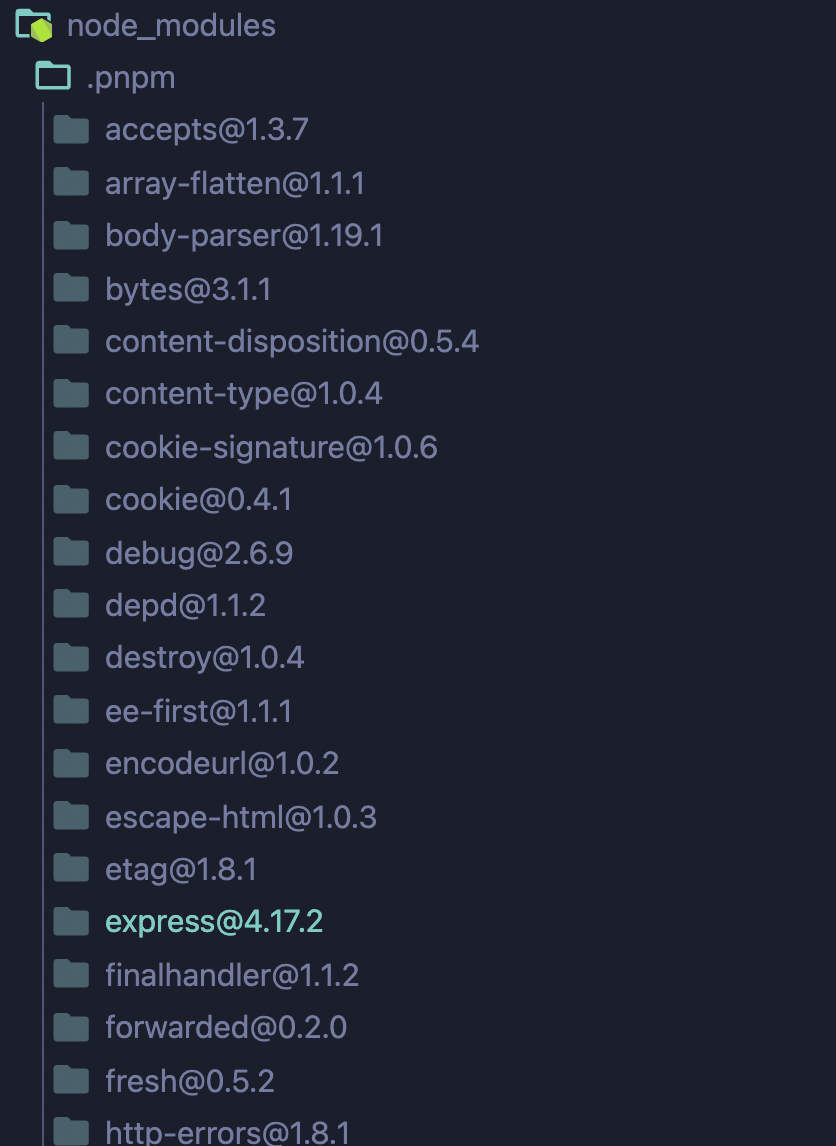Click folder icon next to cookie-signature@1.0.6

71,447
